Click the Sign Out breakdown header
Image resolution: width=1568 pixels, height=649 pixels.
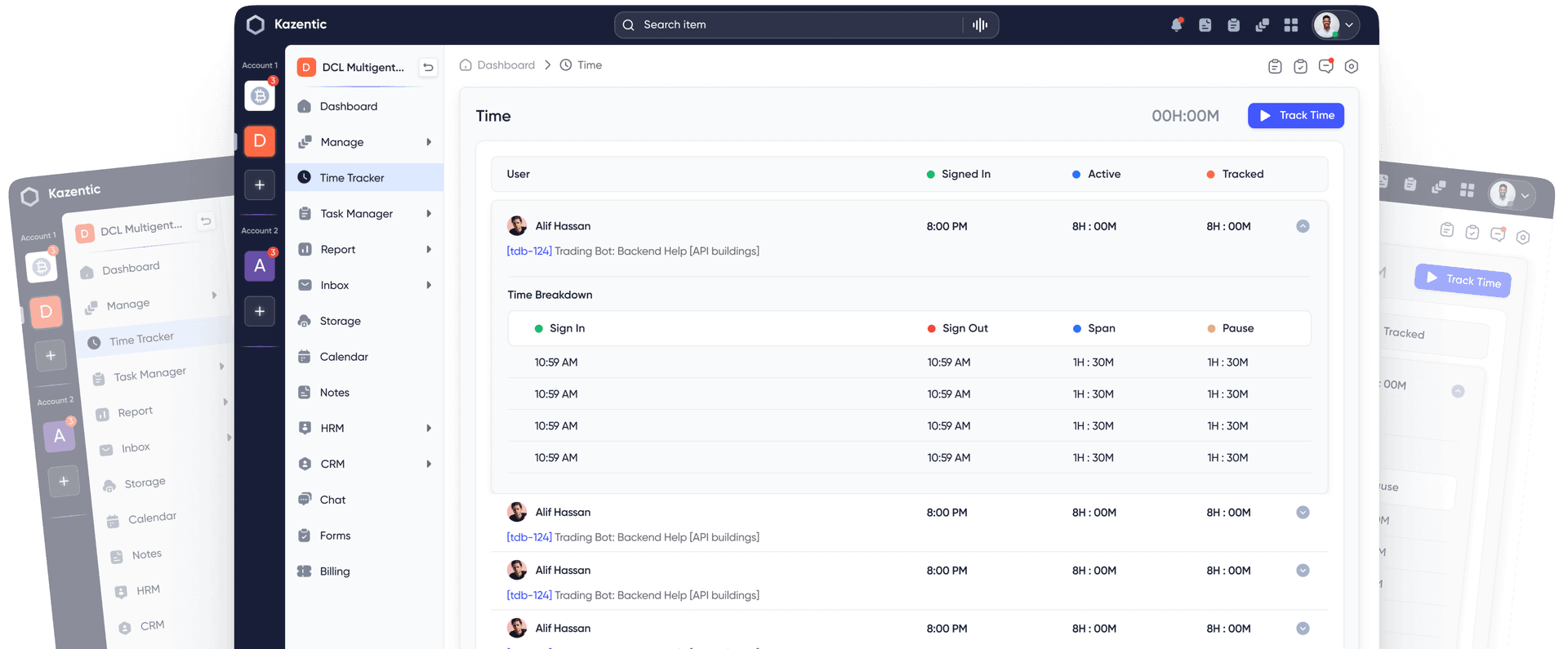pyautogui.click(x=957, y=328)
